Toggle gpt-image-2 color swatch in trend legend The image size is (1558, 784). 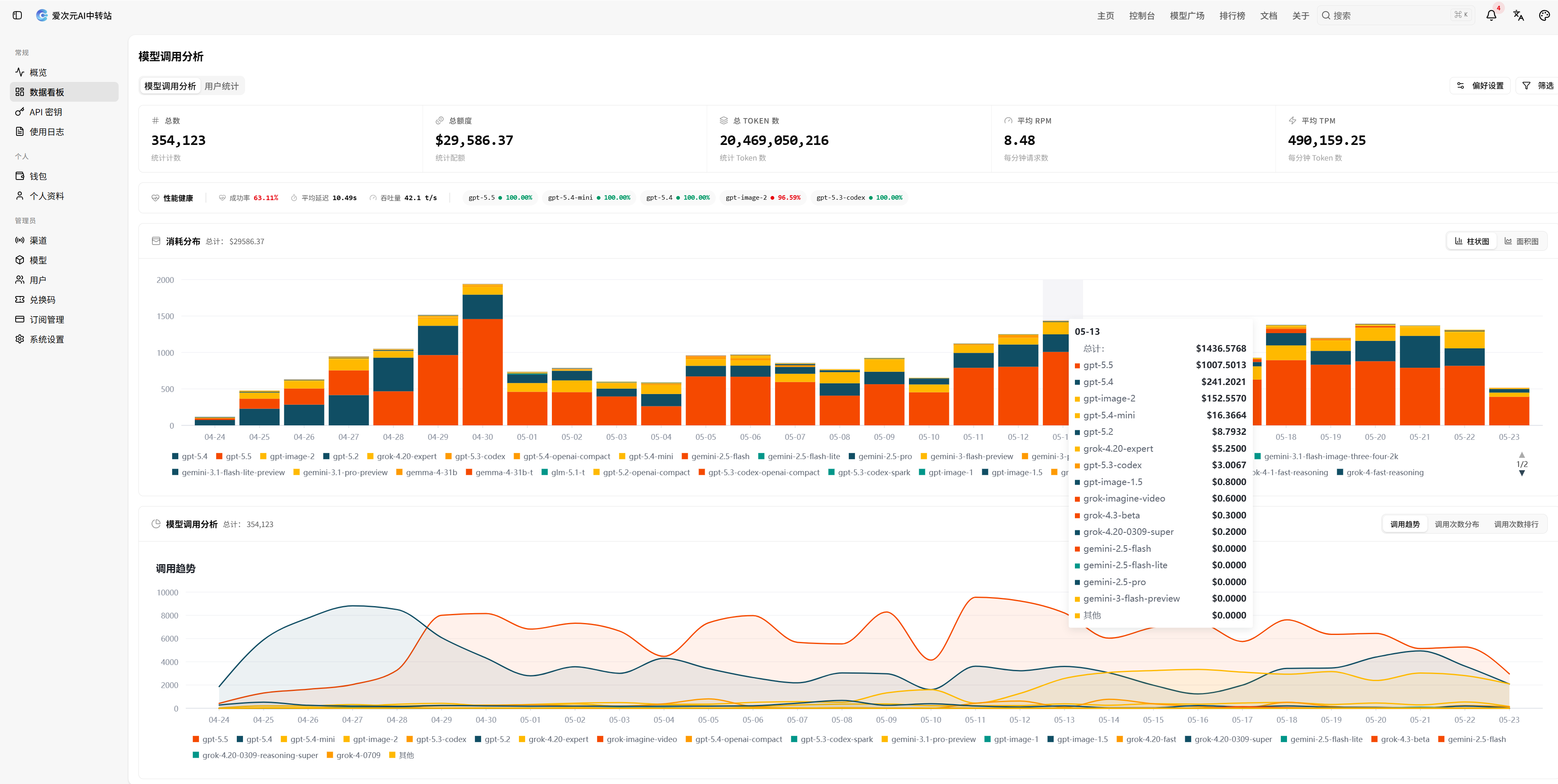[346, 739]
